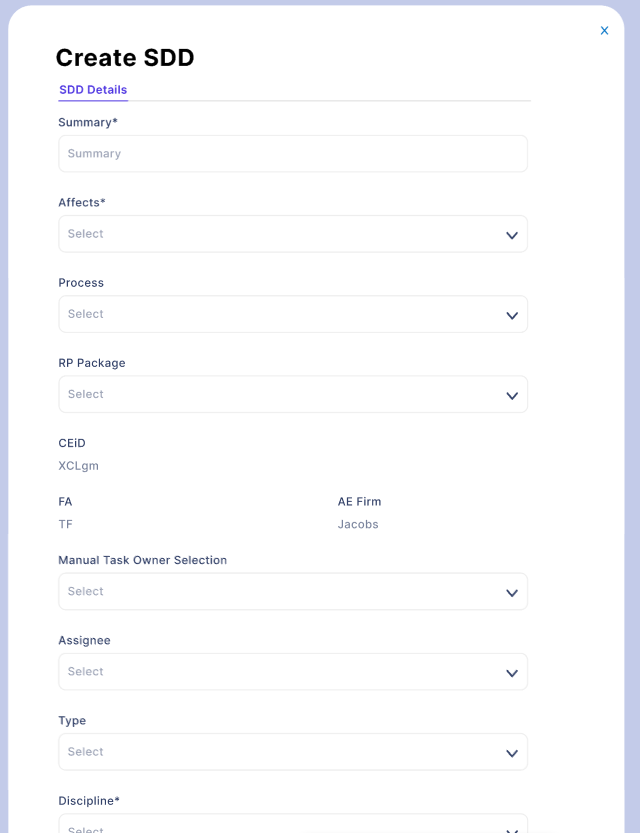Open Manual Task Owner Selection select box
Image resolution: width=640 pixels, height=833 pixels.
pyautogui.click(x=86, y=591)
